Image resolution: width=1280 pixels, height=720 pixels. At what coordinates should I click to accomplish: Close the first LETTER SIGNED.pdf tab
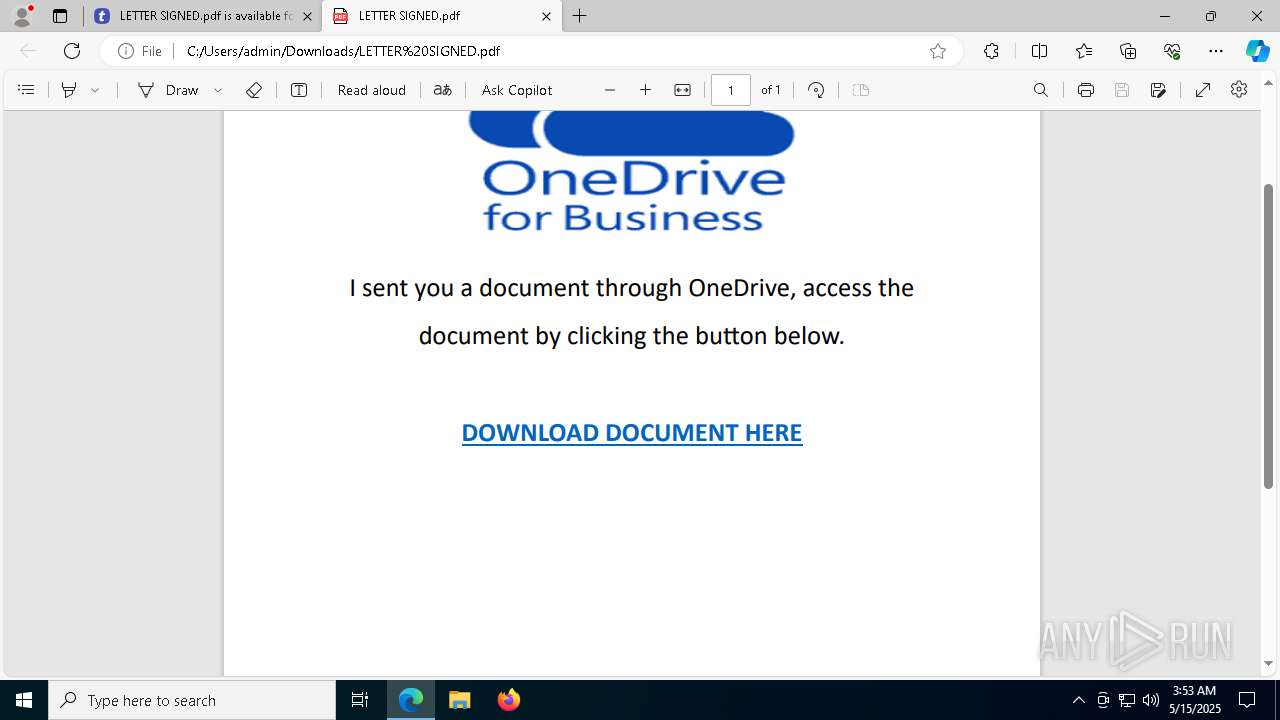[307, 16]
